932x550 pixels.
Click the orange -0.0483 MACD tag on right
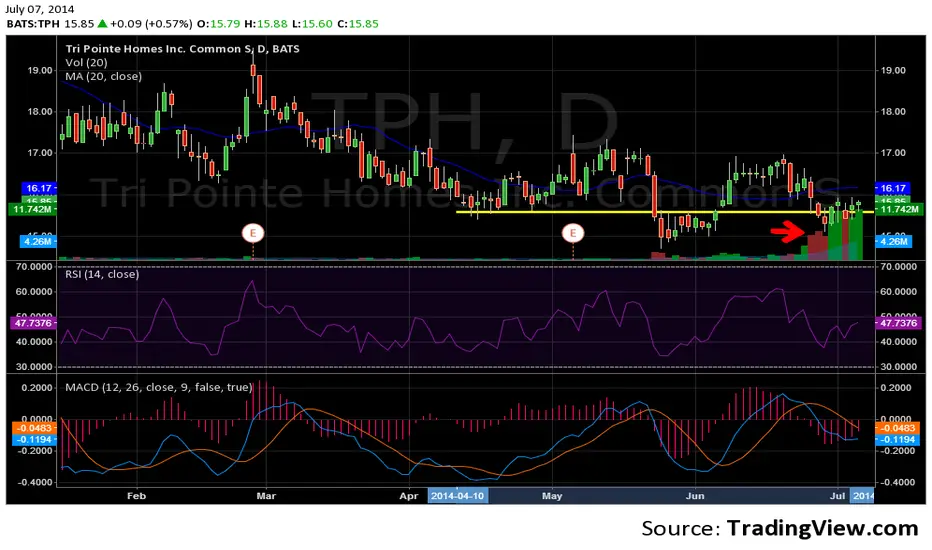coord(898,428)
